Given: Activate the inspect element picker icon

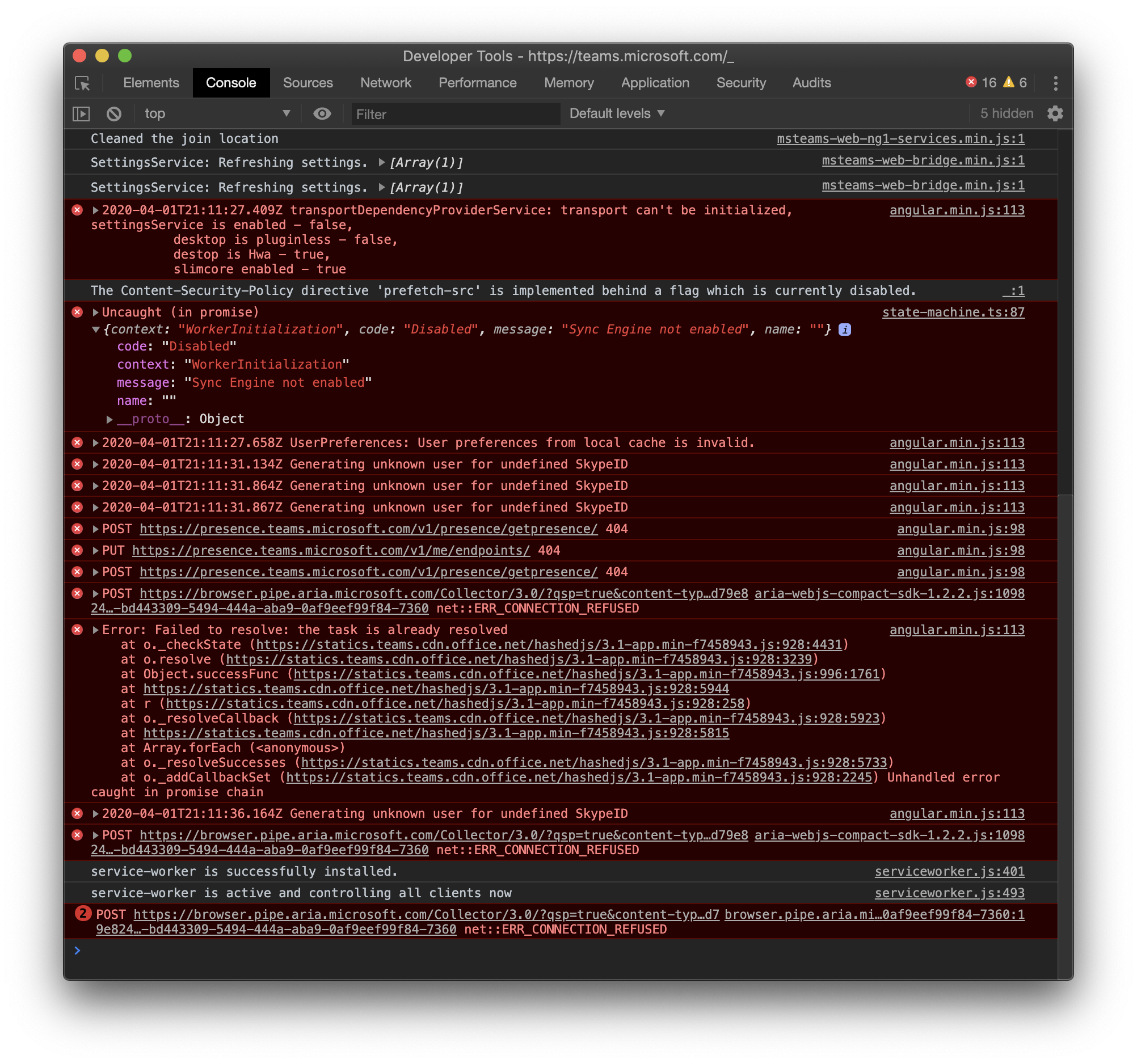Looking at the screenshot, I should (83, 83).
